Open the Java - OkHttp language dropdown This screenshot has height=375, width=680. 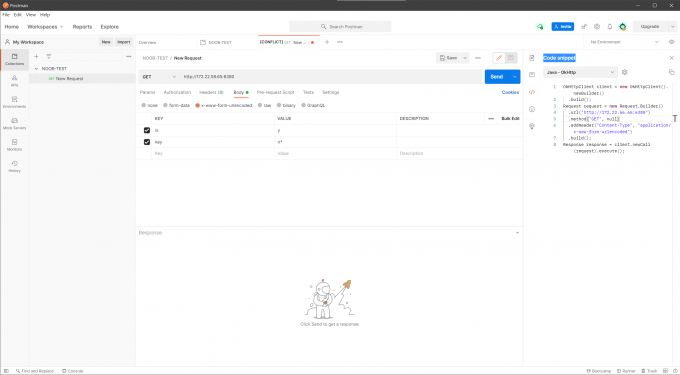tap(580, 72)
